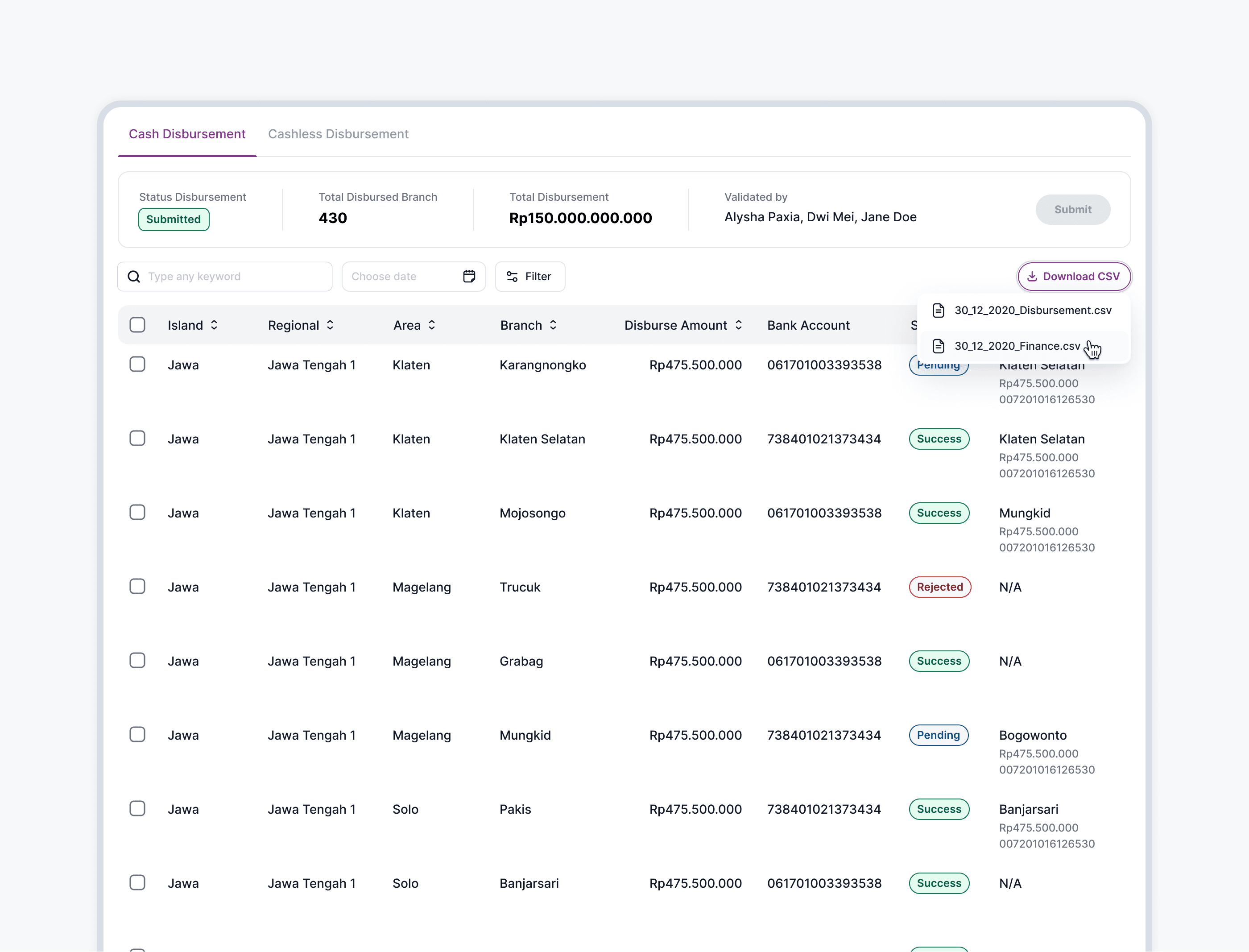Viewport: 1249px width, 952px height.
Task: Click the Rejected status badge for Trucuk
Action: coord(939,587)
